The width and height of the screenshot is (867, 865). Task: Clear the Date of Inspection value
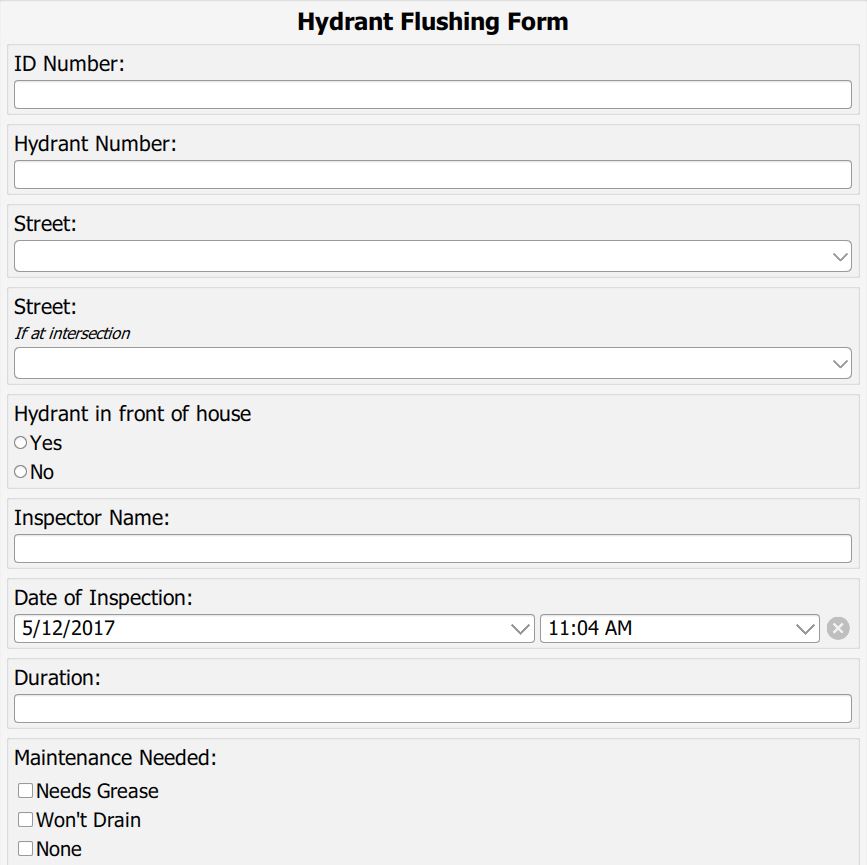click(x=838, y=629)
